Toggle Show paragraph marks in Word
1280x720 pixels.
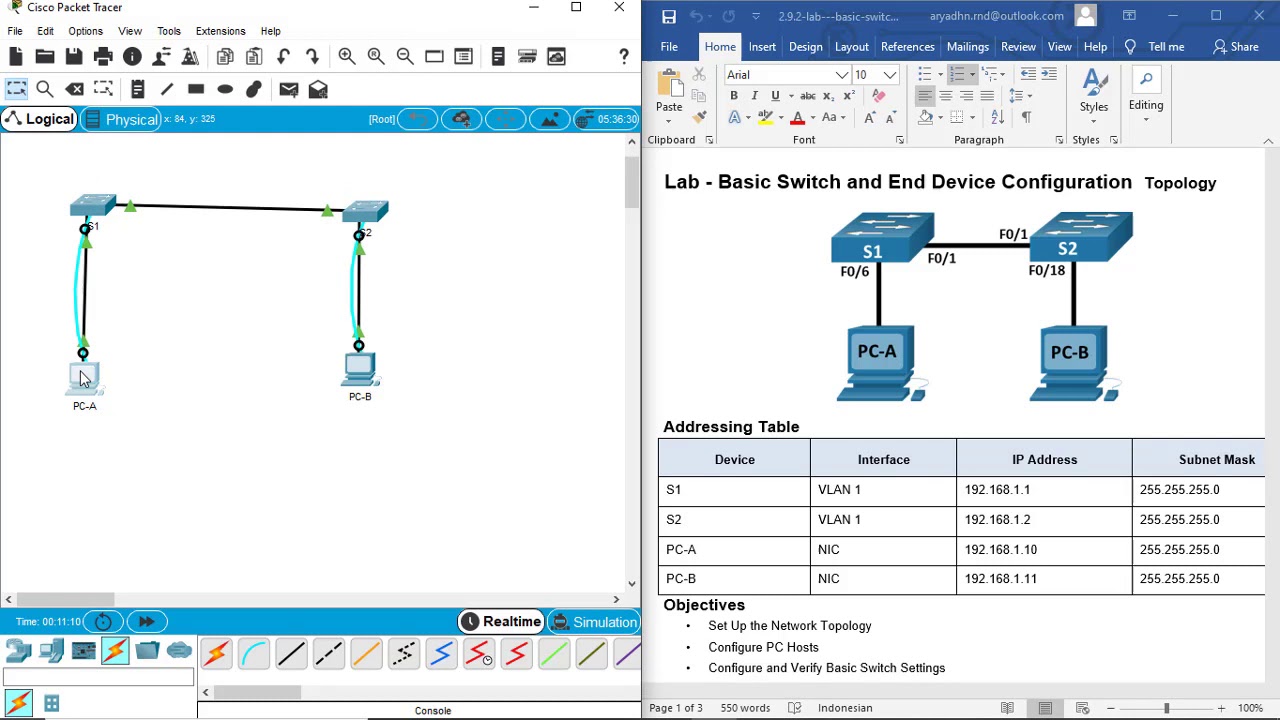(x=1026, y=118)
